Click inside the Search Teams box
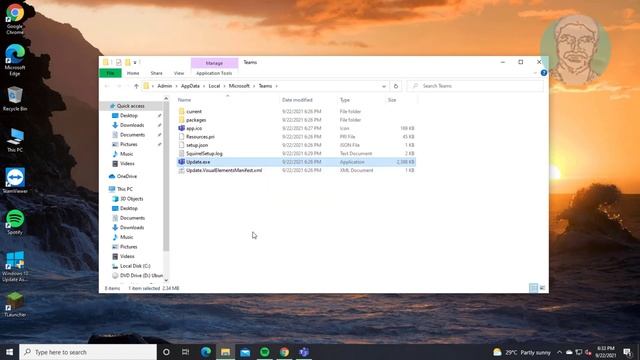Viewport: 640px width, 360px height. coord(476,86)
